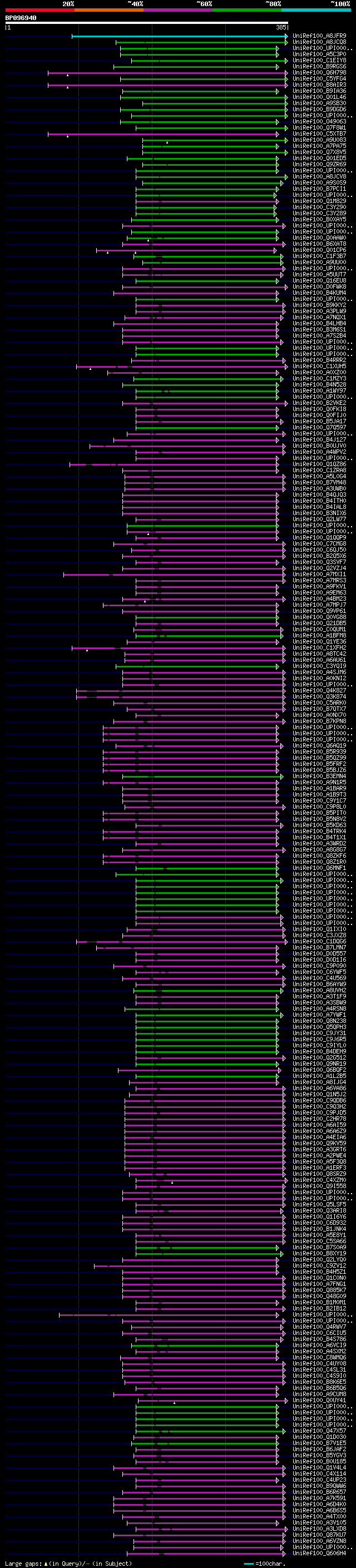Choose the UniRef100_Q01CP6 entry
Image resolution: width=356 pixels, height=1568 pixels.
pos(319,250)
